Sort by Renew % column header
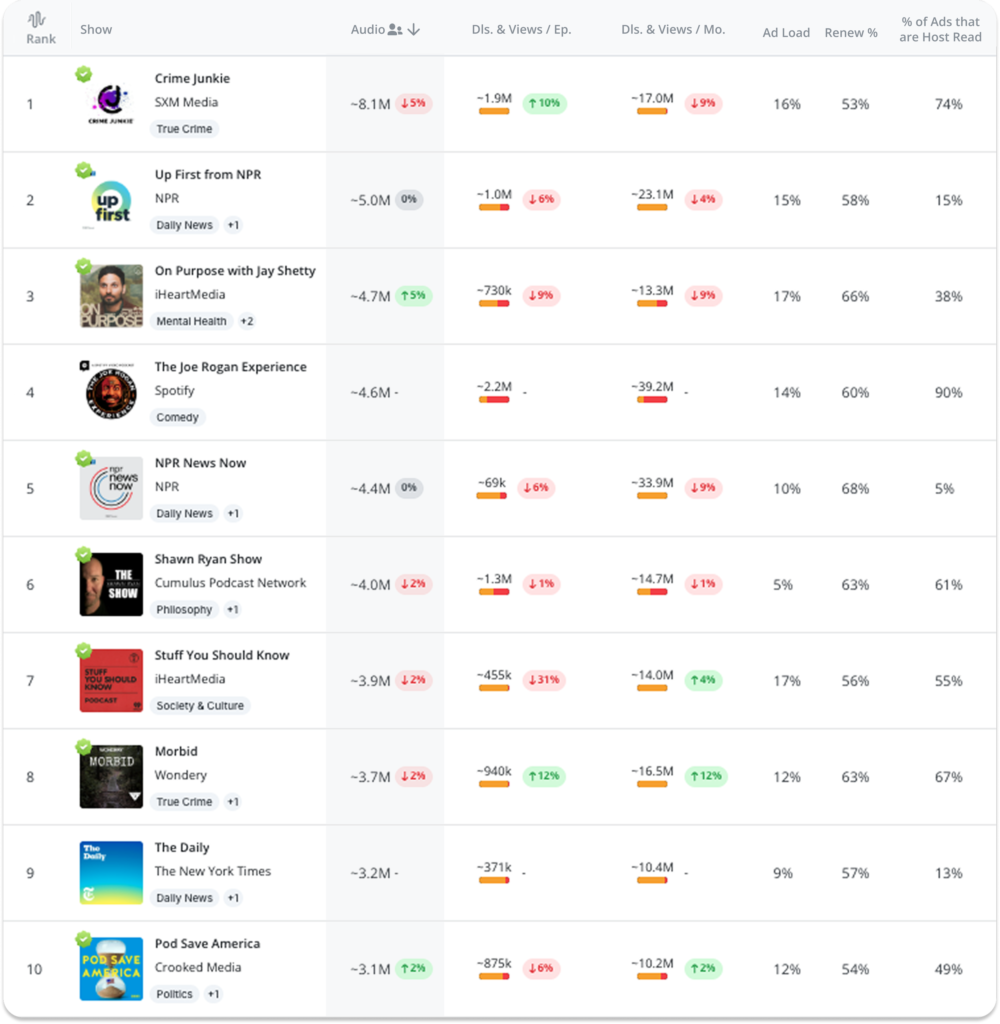Image resolution: width=1000 pixels, height=1024 pixels. tap(851, 32)
